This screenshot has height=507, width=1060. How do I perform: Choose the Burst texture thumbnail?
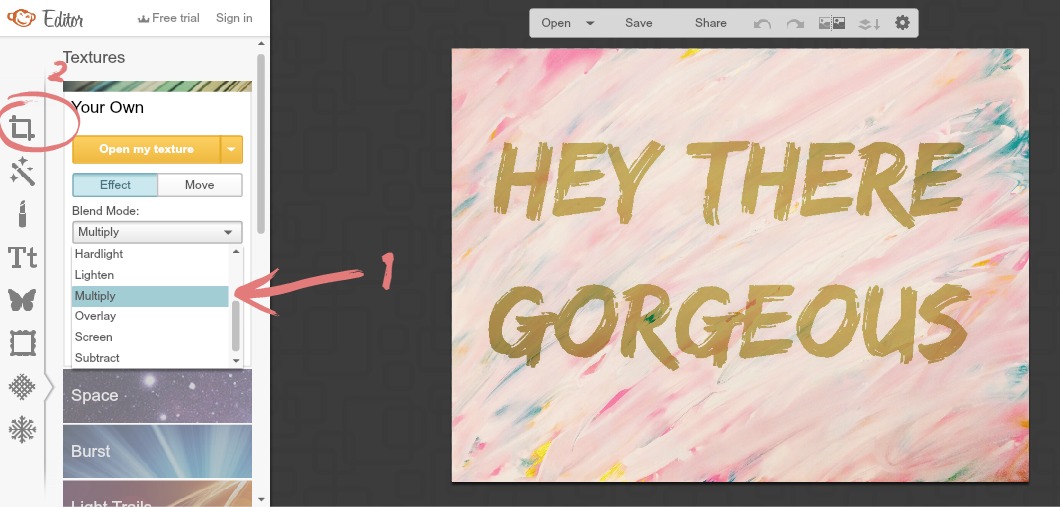157,452
